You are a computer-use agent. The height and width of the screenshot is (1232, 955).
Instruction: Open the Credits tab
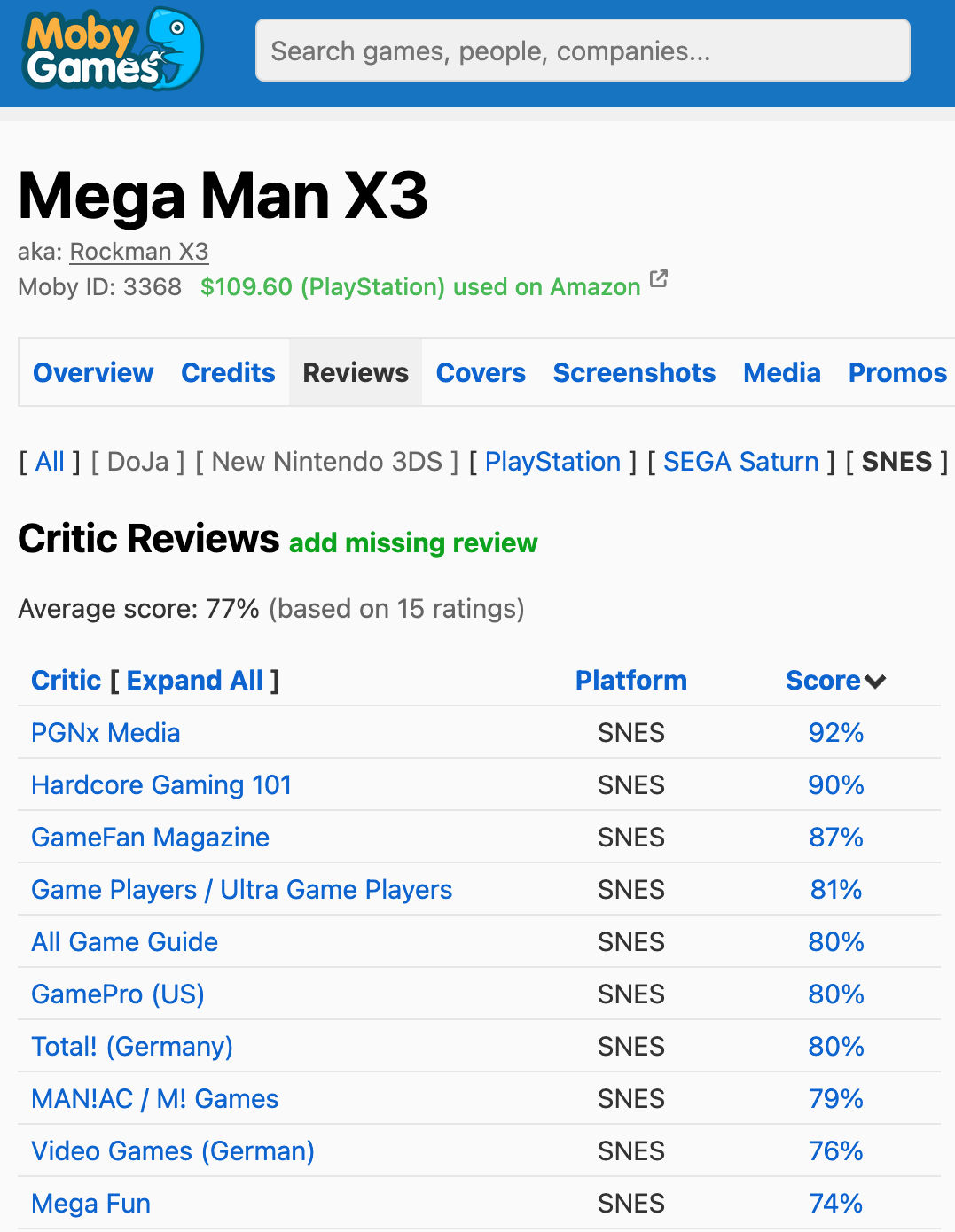coord(228,373)
